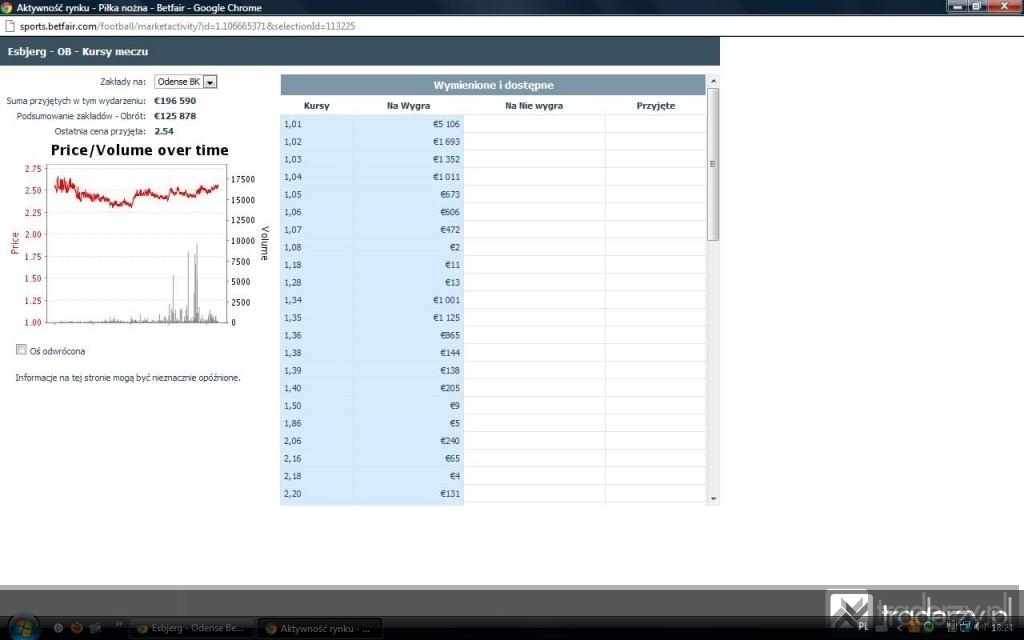Click the Chrome icon in the title bar
The height and width of the screenshot is (640, 1024).
tap(7, 8)
